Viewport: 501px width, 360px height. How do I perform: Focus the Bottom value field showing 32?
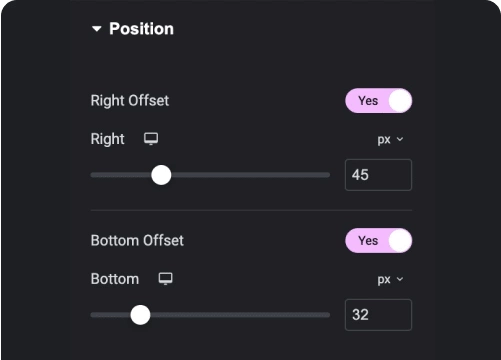coord(378,315)
